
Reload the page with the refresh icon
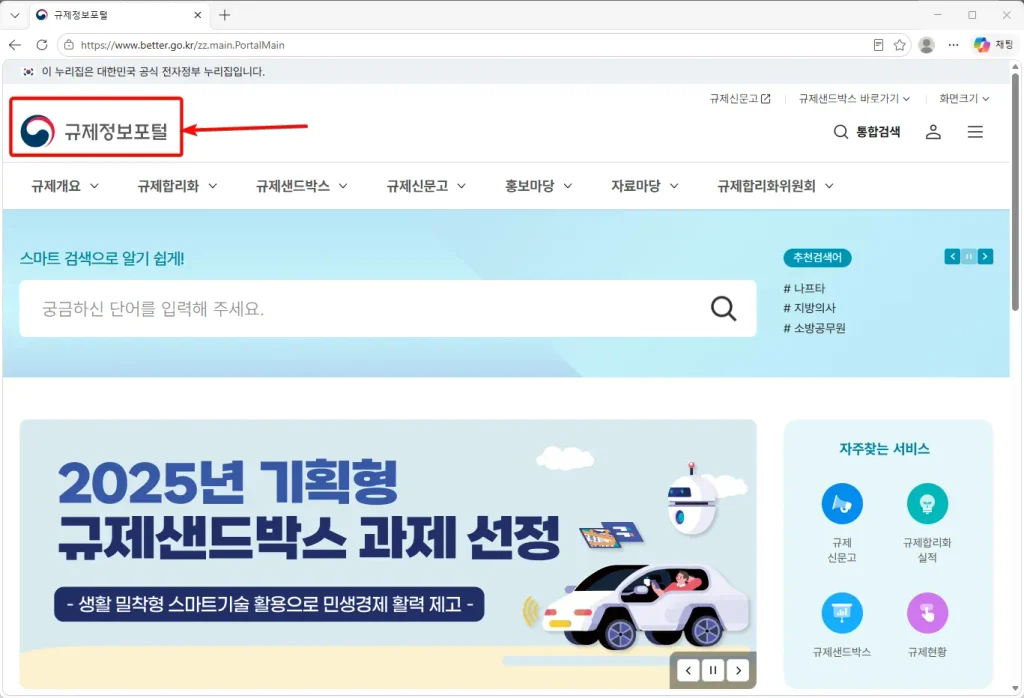42,45
